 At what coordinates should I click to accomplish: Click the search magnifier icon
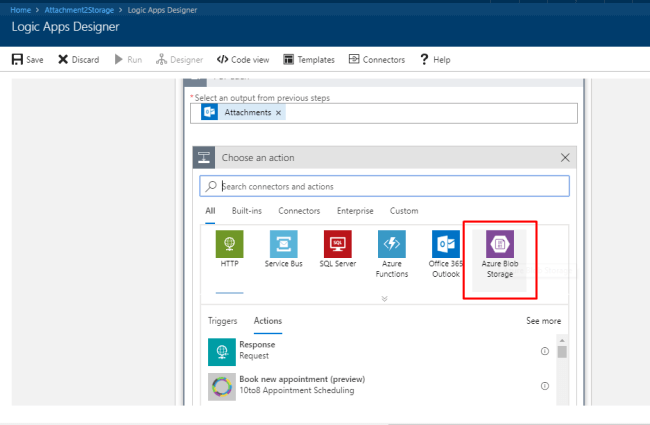click(211, 186)
